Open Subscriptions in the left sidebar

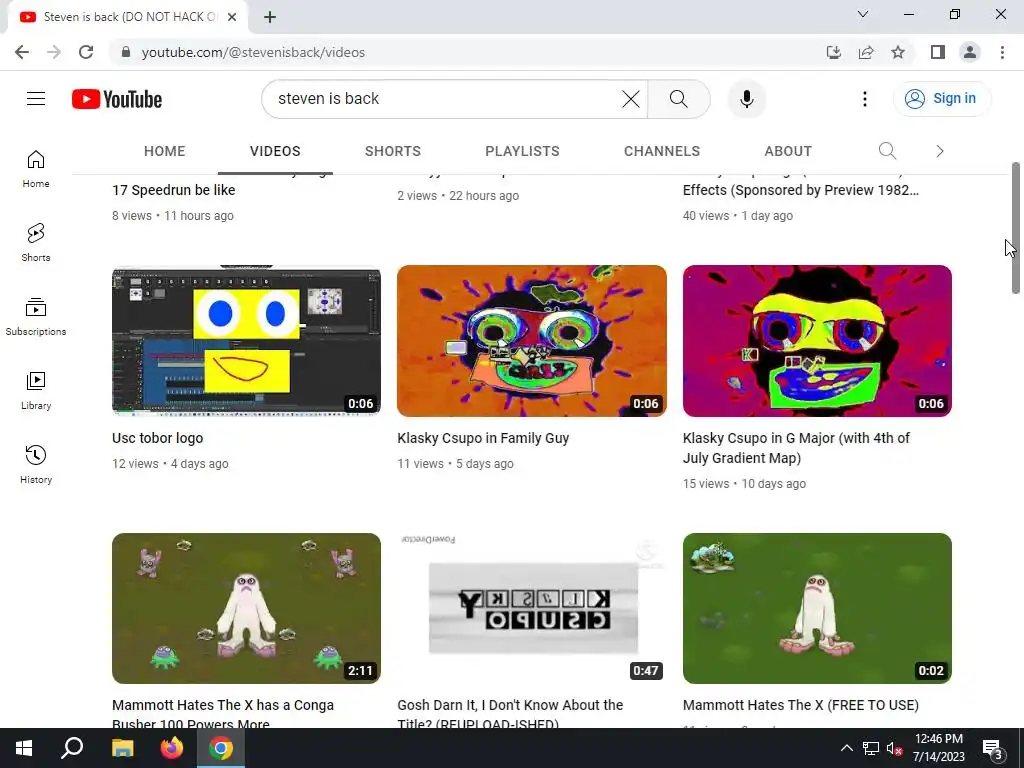[36, 317]
